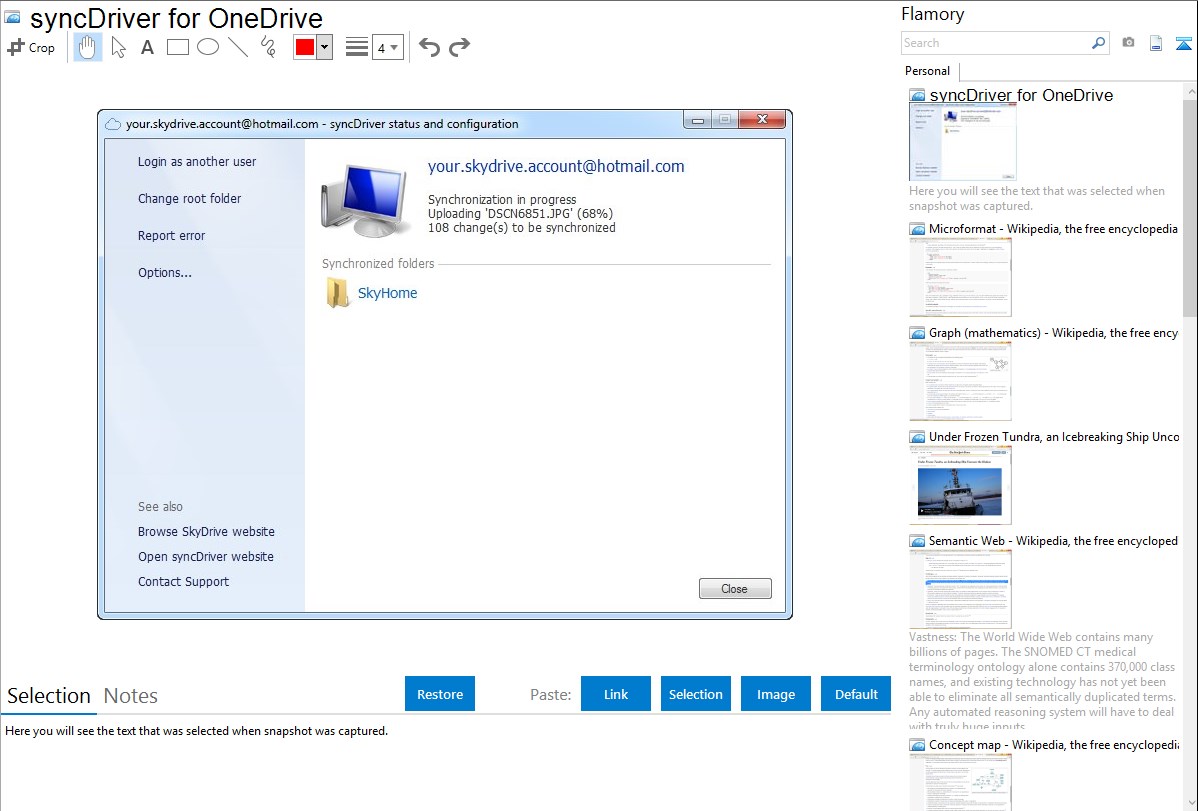The height and width of the screenshot is (811, 1198).
Task: Choose the ellipse drawing tool
Action: pos(208,47)
